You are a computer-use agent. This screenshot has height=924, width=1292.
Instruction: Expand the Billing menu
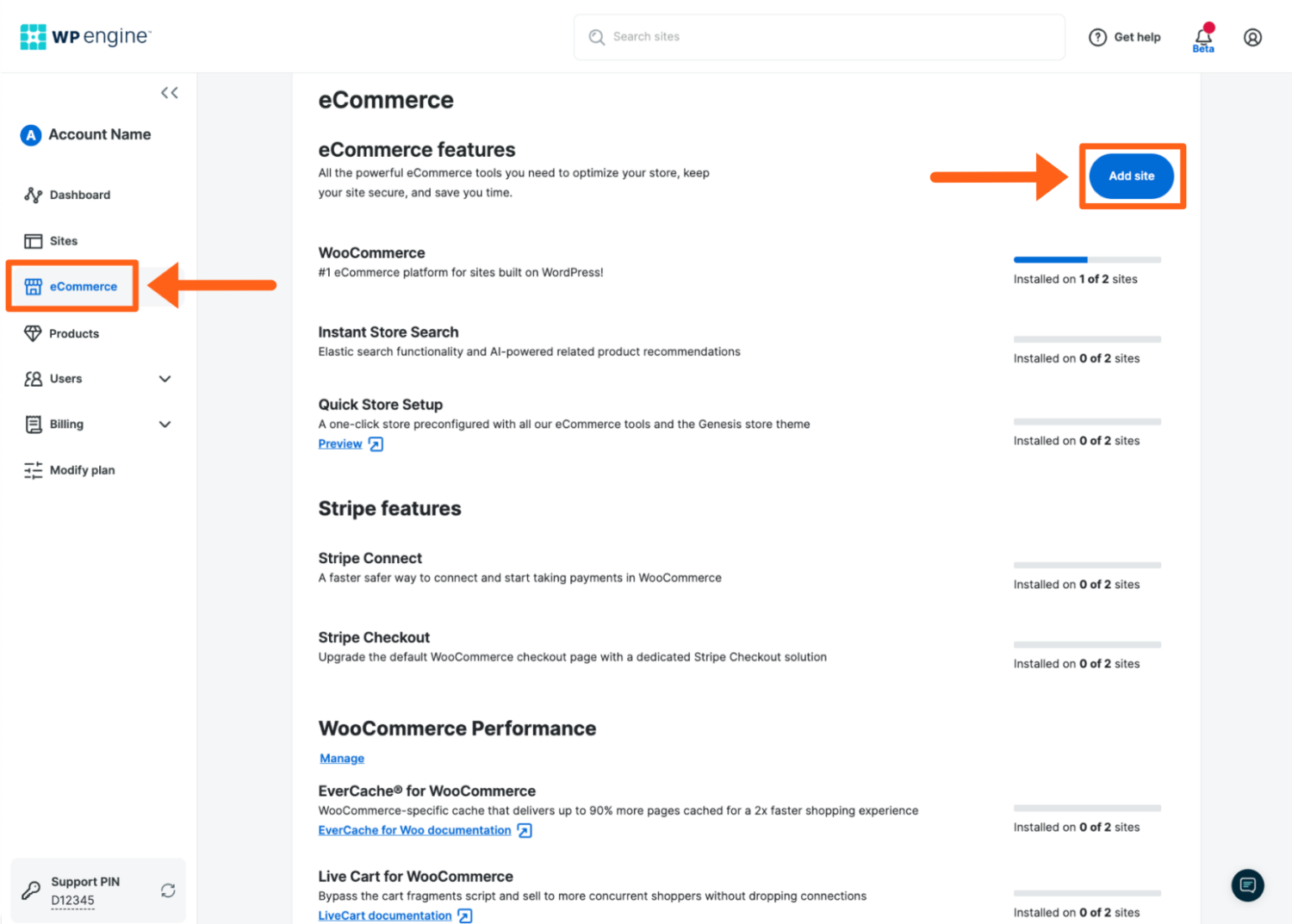click(165, 425)
